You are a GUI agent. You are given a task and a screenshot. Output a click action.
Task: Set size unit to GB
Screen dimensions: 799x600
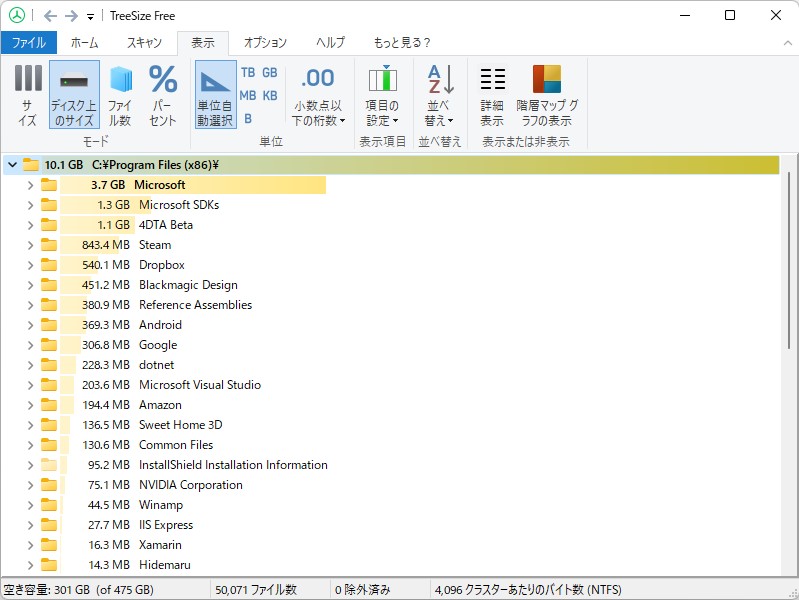coord(270,73)
